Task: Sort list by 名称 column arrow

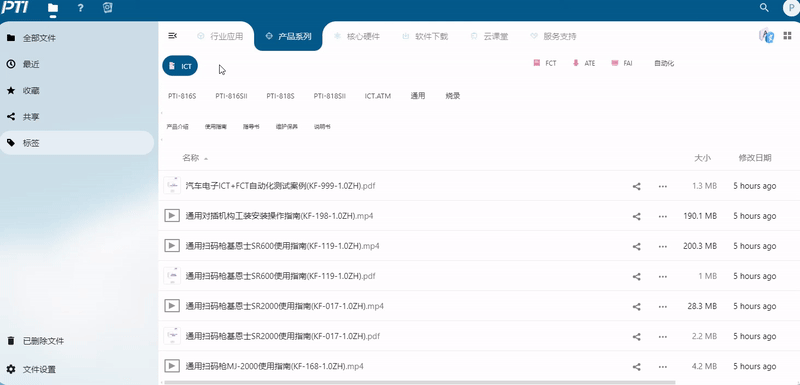Action: pos(206,159)
